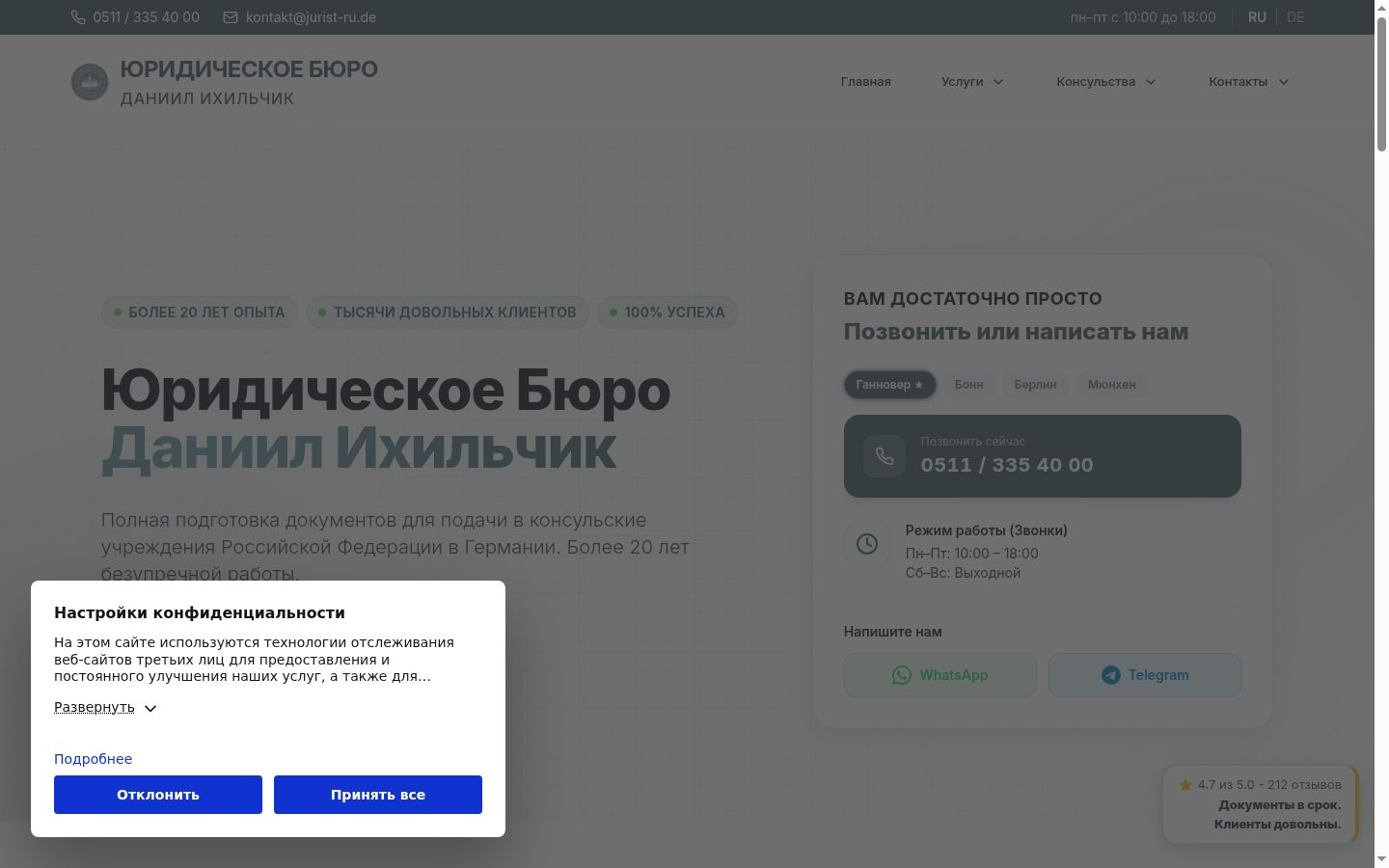Viewport: 1389px width, 868px height.
Task: Click the Настройки конфиденциальности heading
Action: [x=200, y=613]
